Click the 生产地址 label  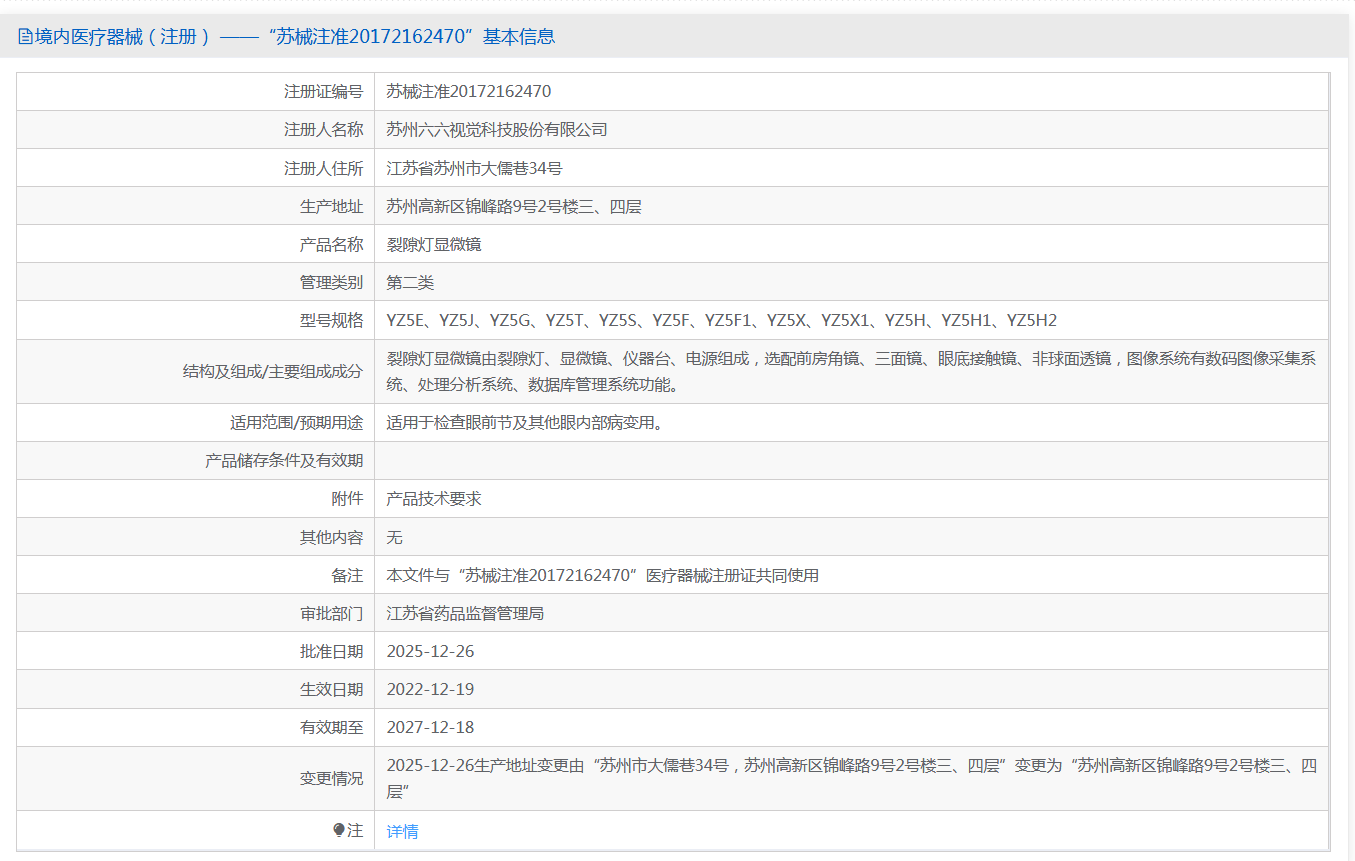tap(332, 206)
